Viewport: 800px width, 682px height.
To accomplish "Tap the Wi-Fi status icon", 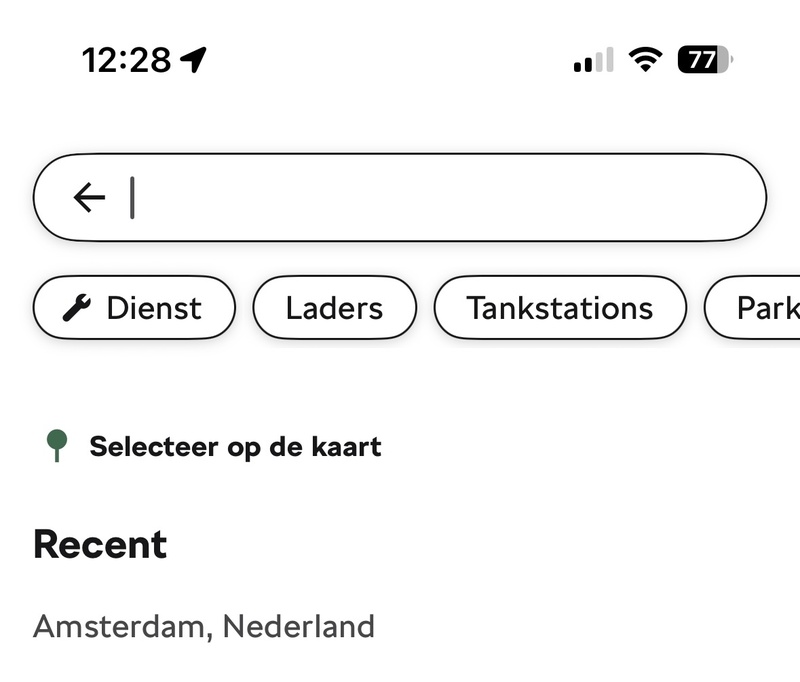I will (646, 60).
